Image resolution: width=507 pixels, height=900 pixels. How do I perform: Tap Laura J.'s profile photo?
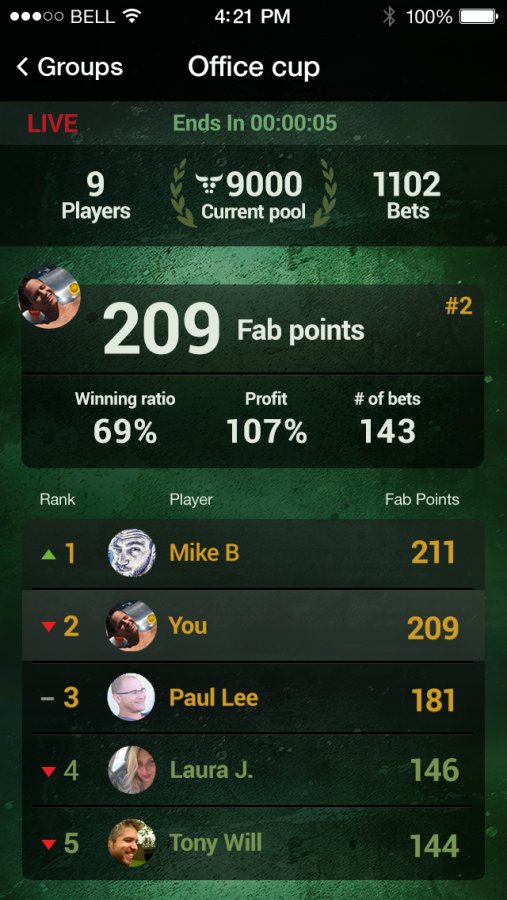[131, 770]
